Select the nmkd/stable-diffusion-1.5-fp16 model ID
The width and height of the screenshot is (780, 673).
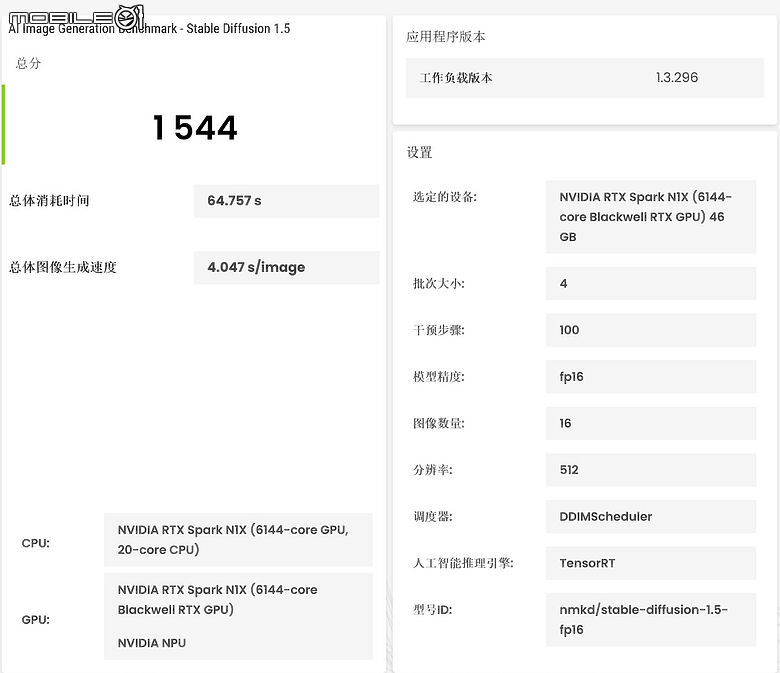[x=651, y=620]
